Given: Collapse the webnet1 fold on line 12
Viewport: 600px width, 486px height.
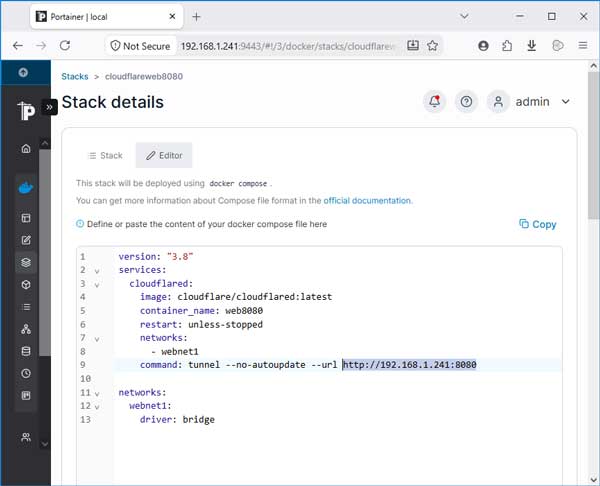Looking at the screenshot, I should pos(97,407).
